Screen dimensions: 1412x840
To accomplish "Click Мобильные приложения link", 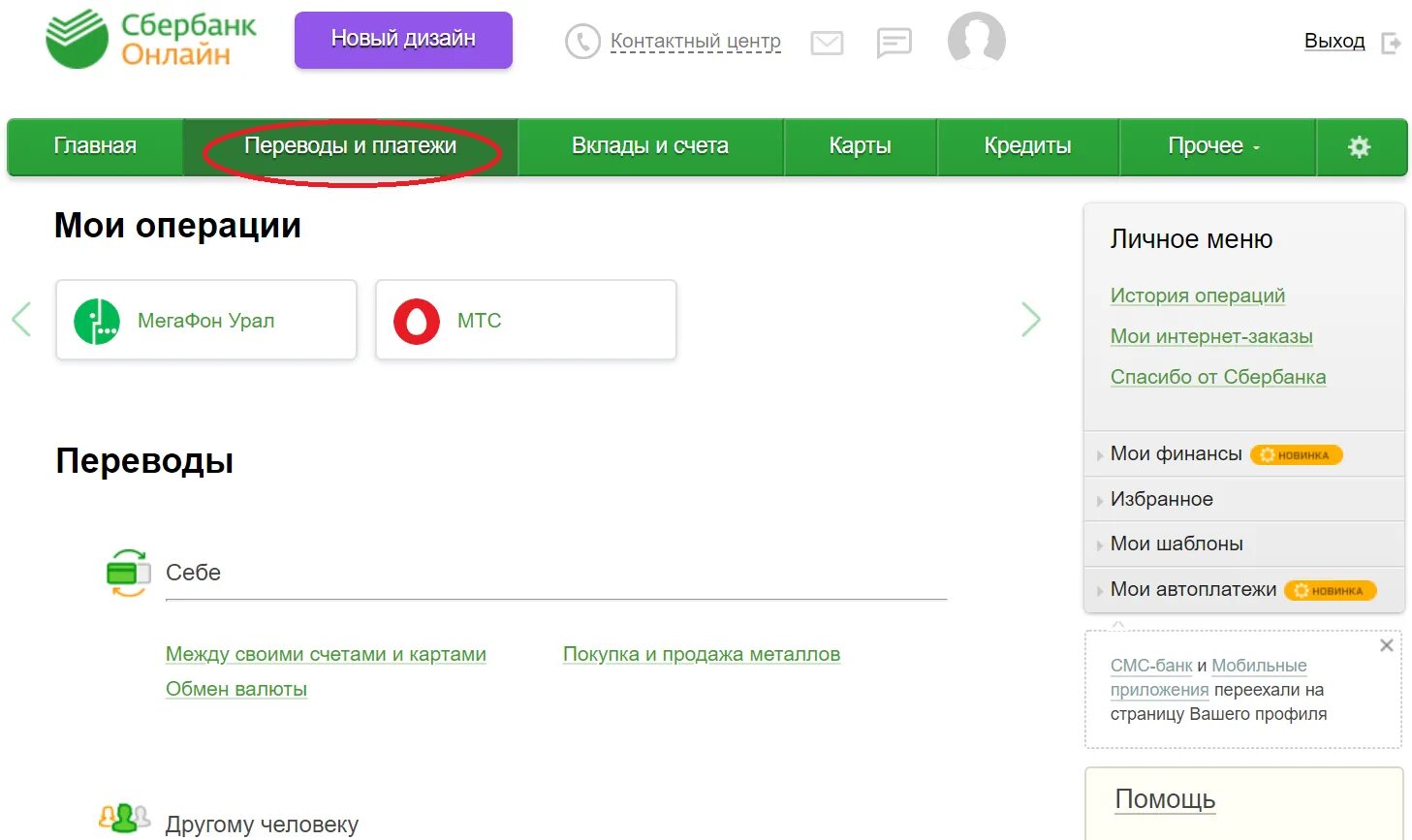I will pyautogui.click(x=1259, y=666).
